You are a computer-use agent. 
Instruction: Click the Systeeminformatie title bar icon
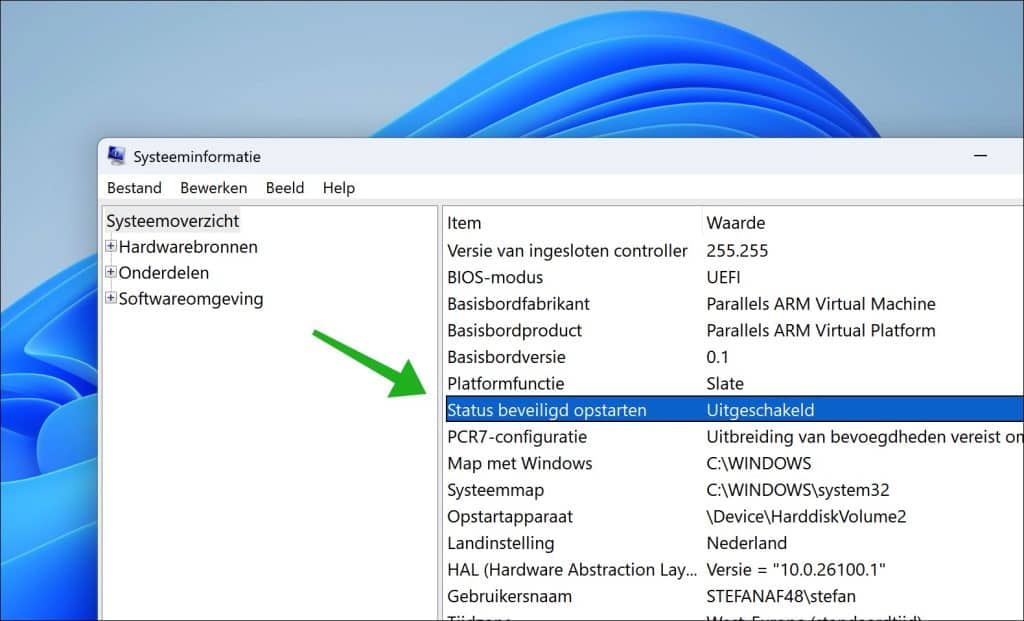pos(117,156)
